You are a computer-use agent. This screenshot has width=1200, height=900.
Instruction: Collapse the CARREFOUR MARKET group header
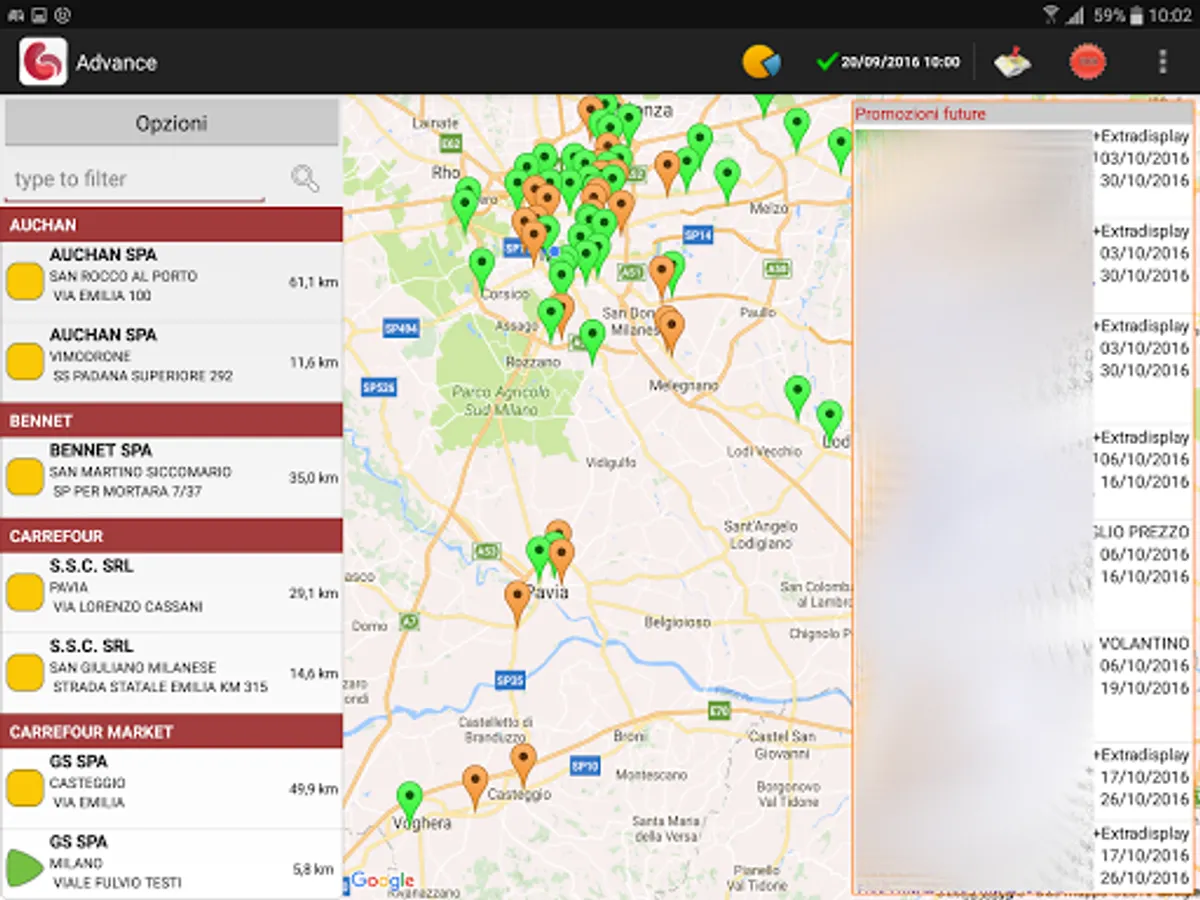(171, 731)
